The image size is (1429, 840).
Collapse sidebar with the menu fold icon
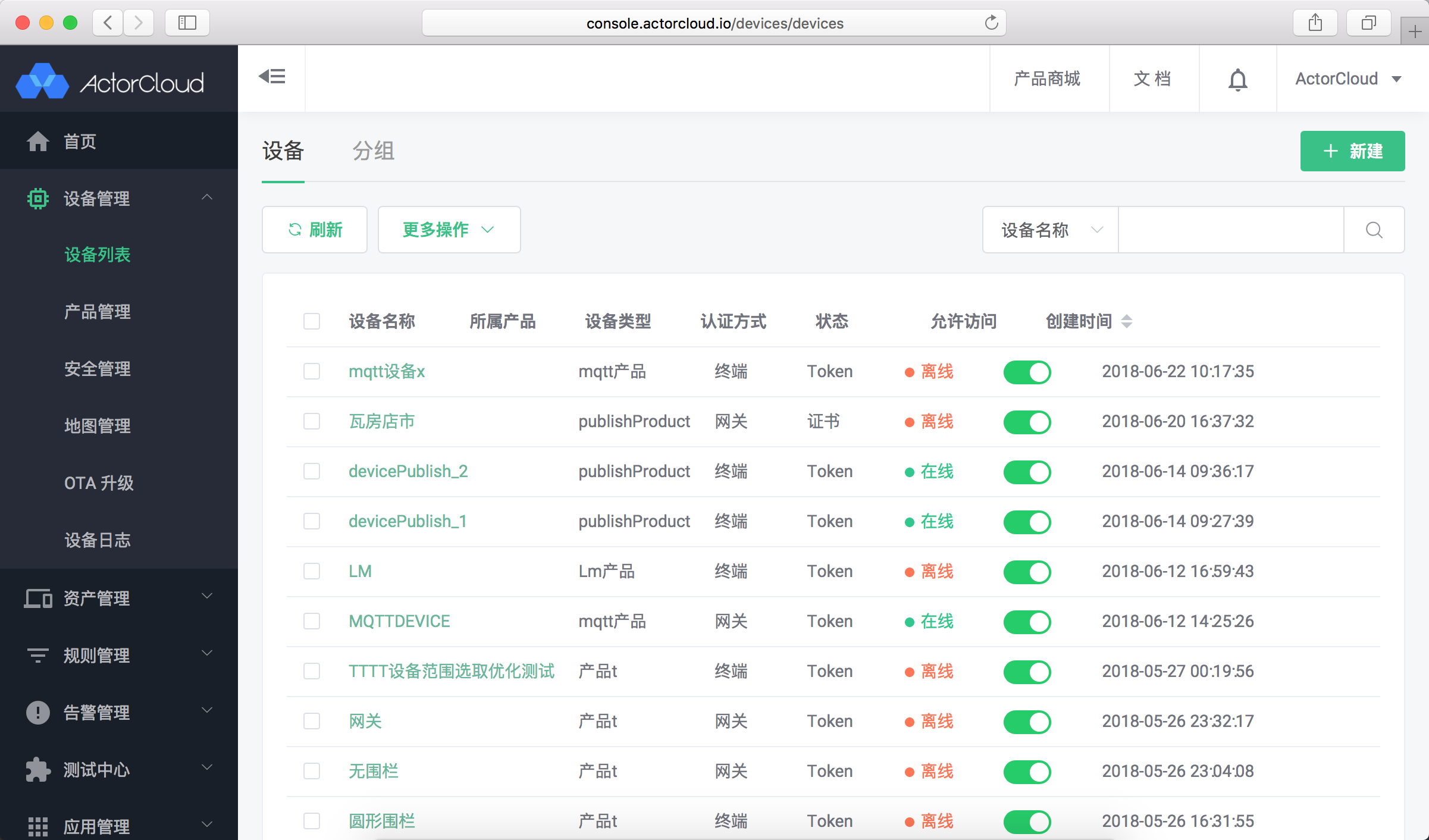(x=272, y=77)
